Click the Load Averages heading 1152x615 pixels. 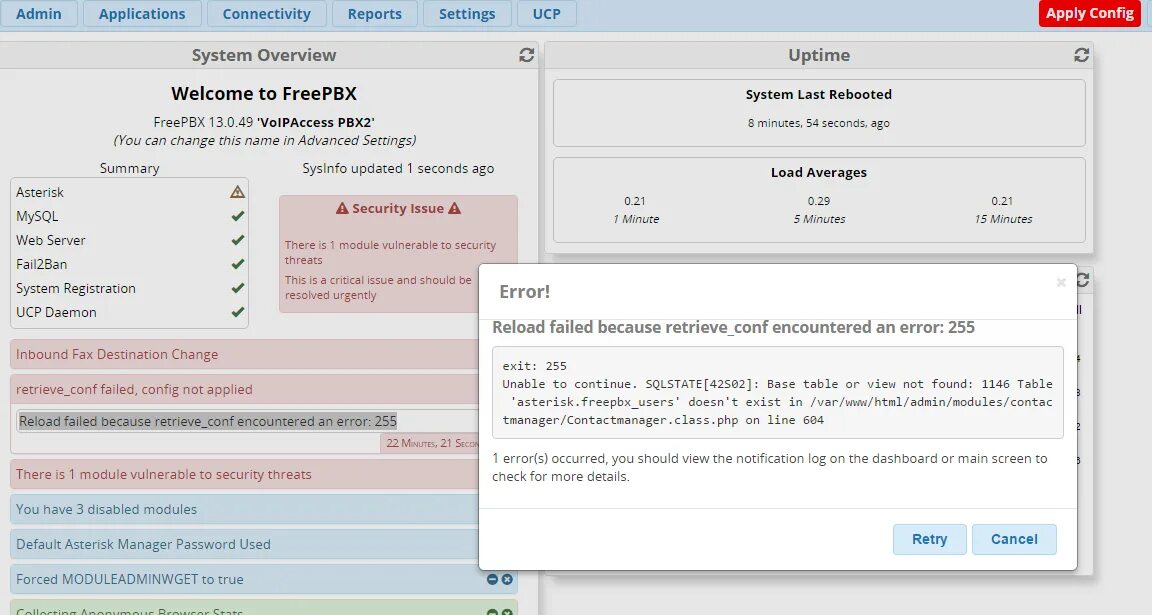[818, 173]
